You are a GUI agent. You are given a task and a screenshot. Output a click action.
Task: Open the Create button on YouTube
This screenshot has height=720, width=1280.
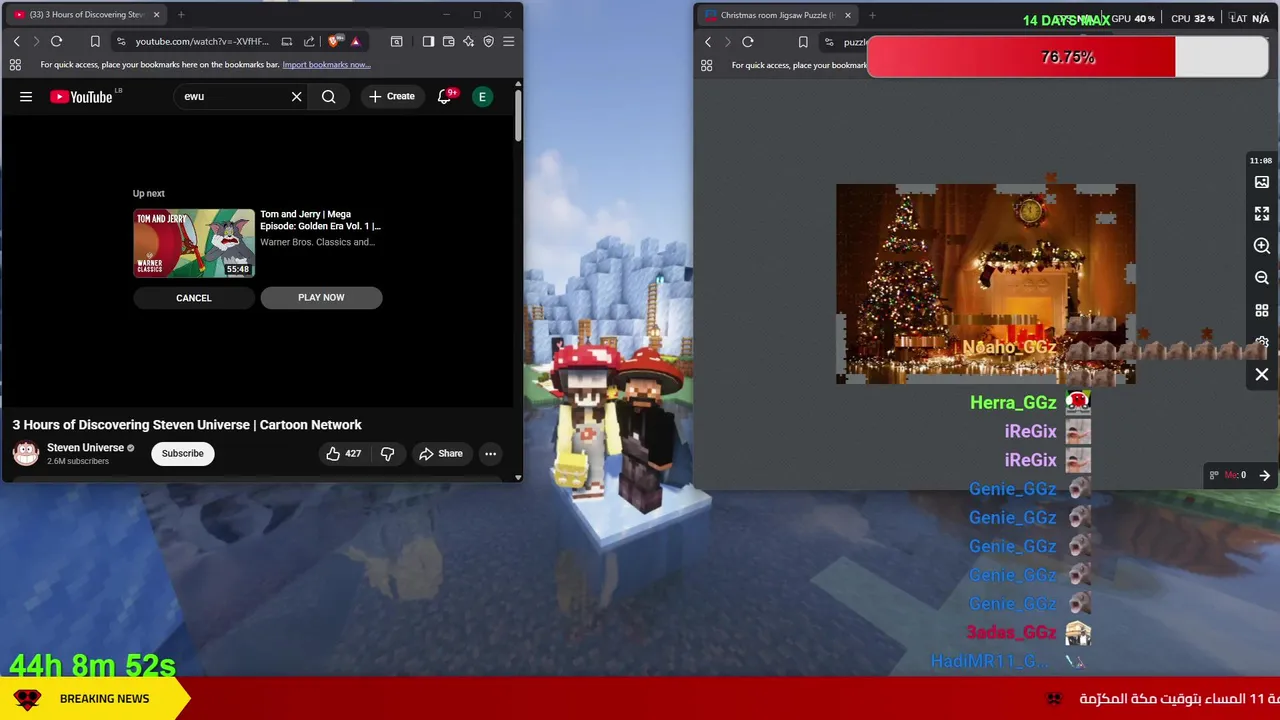pyautogui.click(x=392, y=96)
